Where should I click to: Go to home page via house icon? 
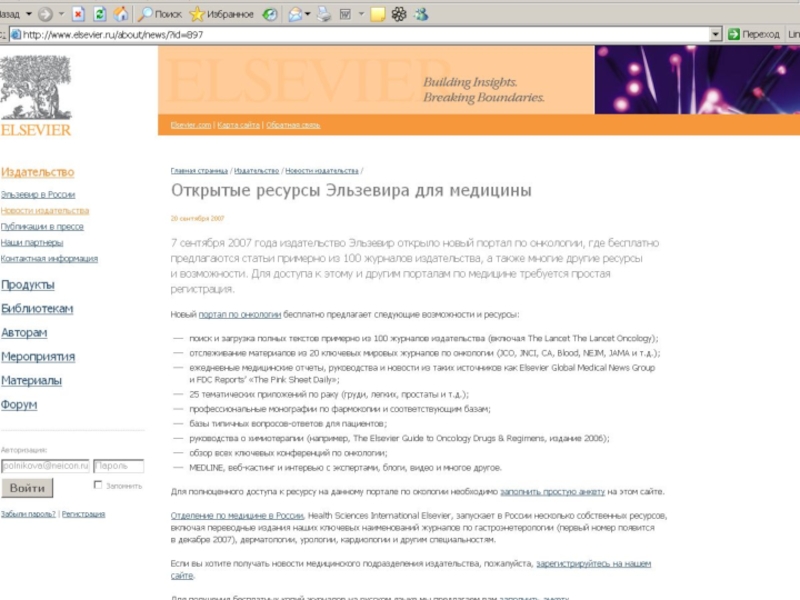121,14
